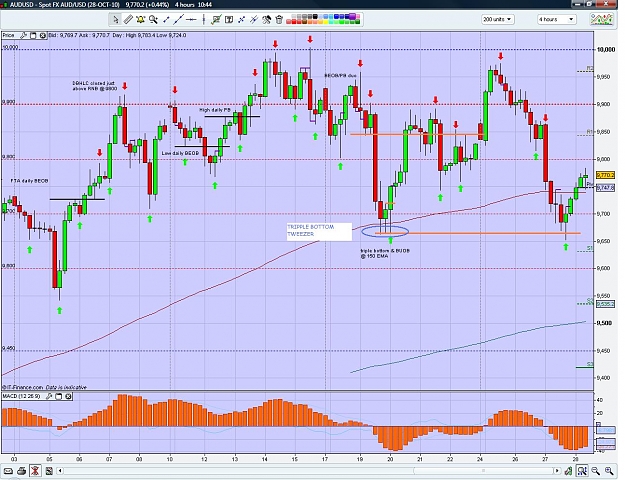625x480 pixels.
Task: Open the alert bell tool
Action: click(140, 19)
